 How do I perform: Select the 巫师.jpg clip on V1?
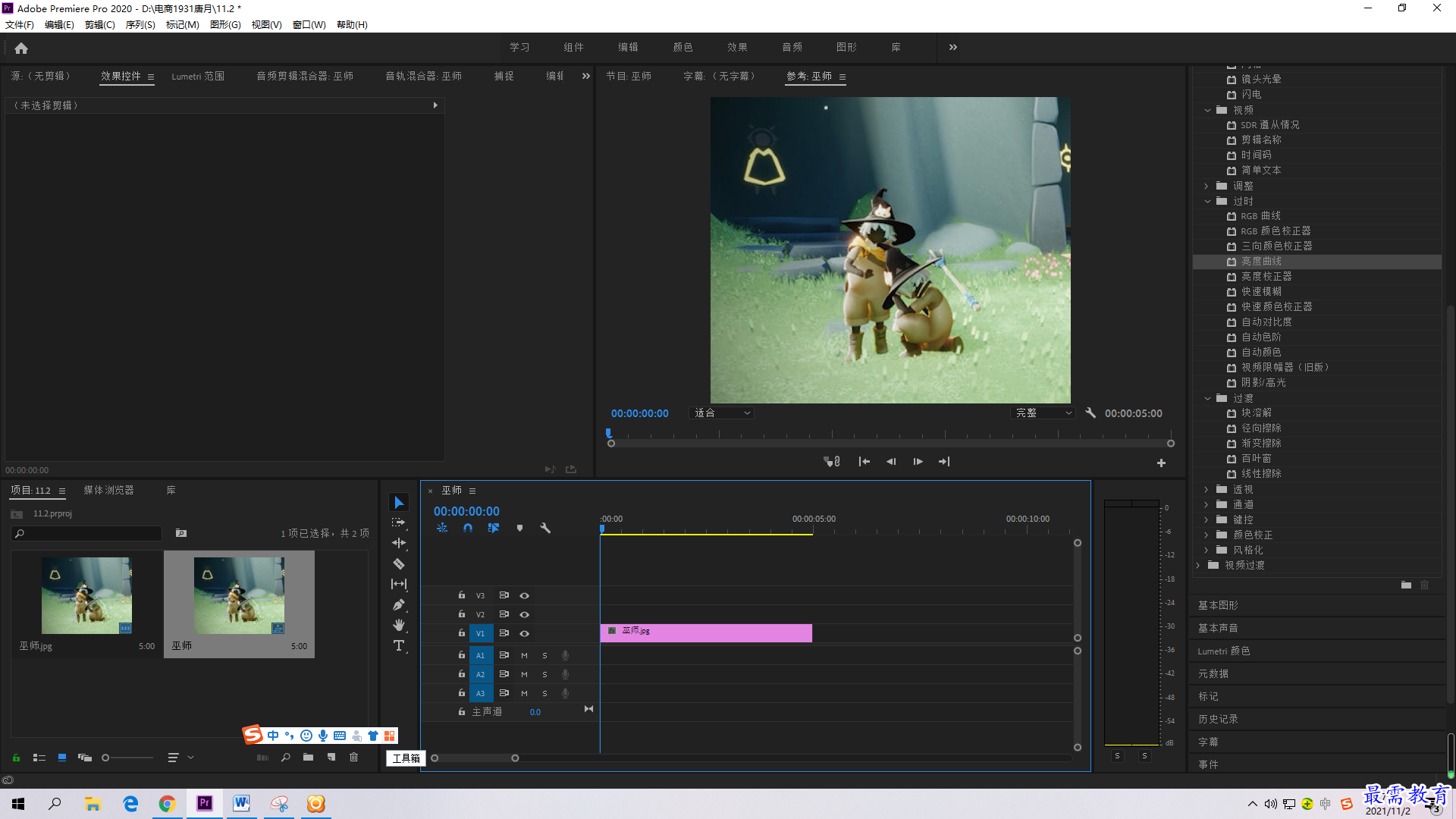pyautogui.click(x=706, y=632)
